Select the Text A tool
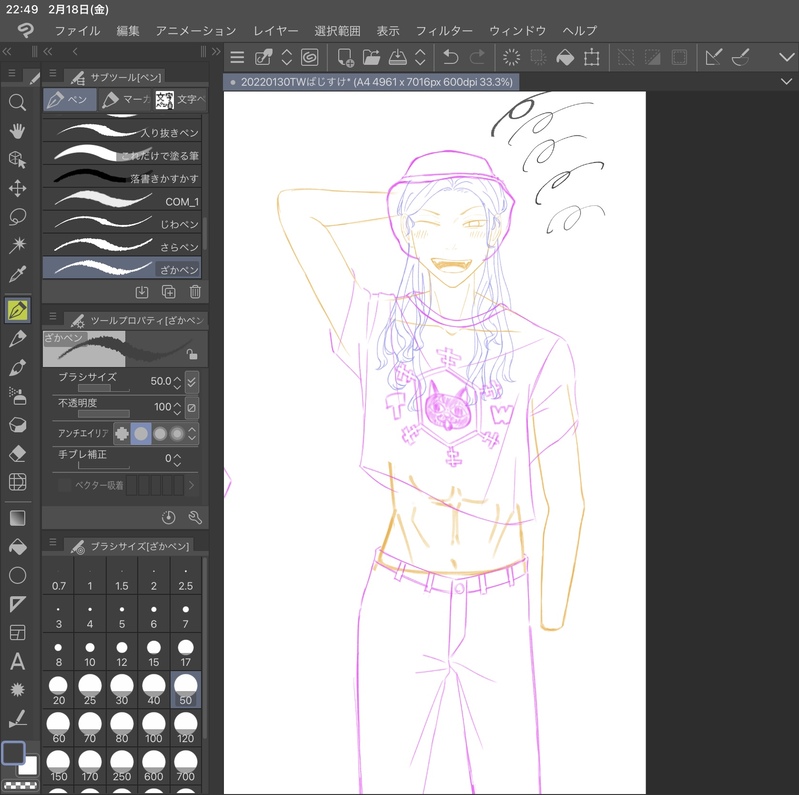Screen dimensions: 799x795 click(17, 661)
